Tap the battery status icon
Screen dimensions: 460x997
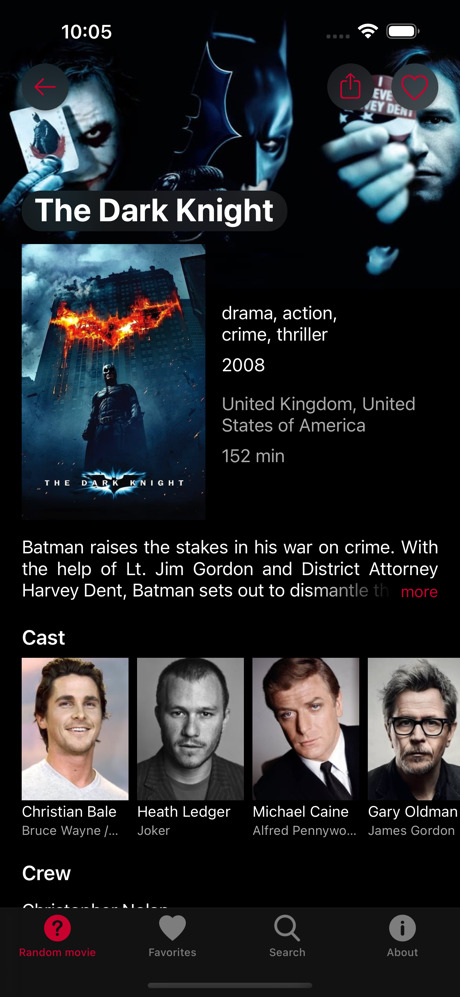(403, 31)
